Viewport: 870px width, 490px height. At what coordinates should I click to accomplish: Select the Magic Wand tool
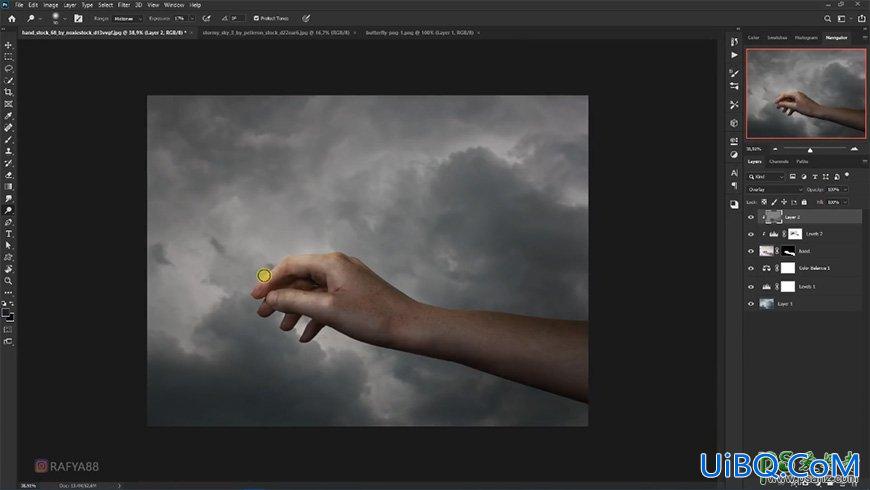(8, 80)
